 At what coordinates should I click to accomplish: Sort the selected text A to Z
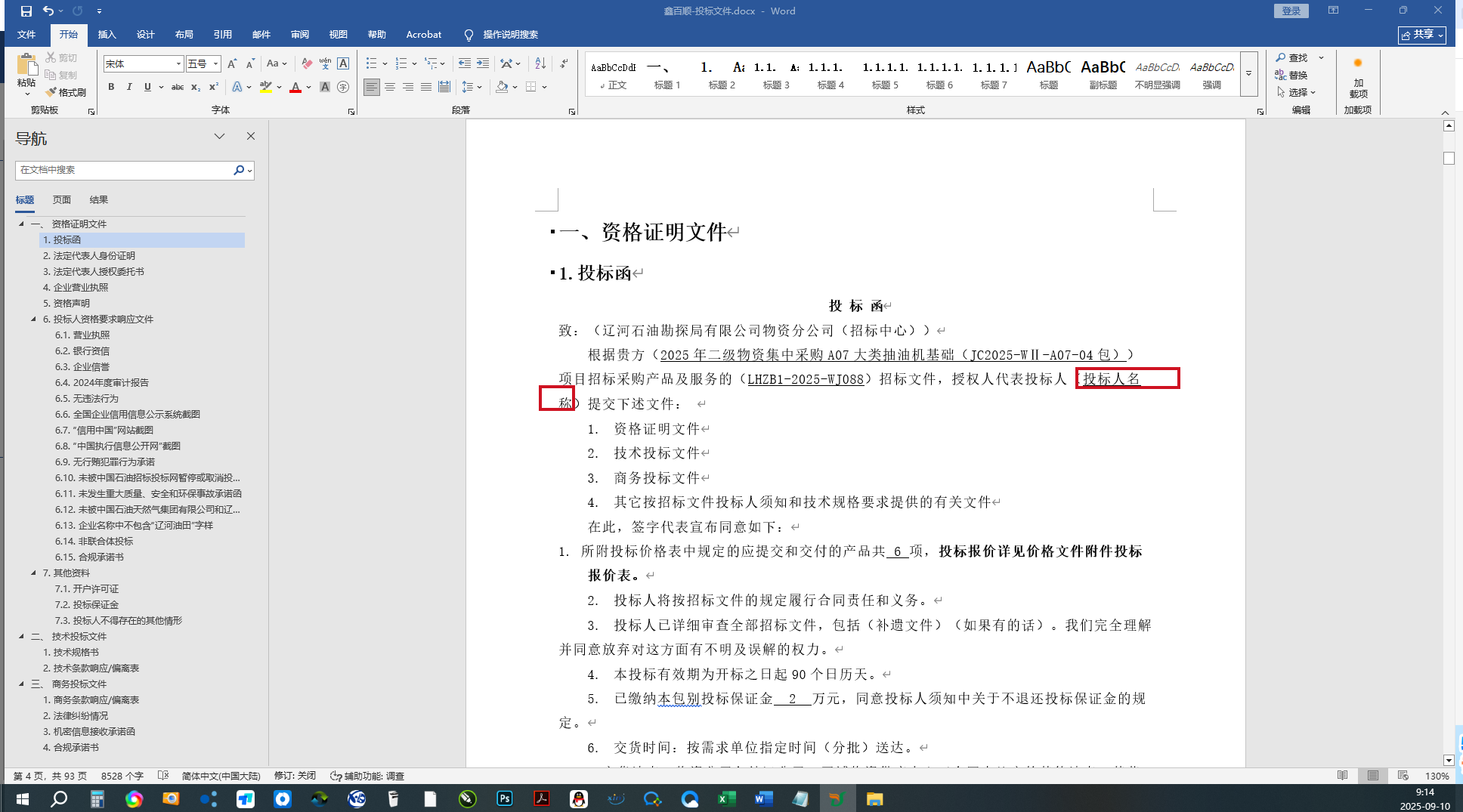click(540, 63)
